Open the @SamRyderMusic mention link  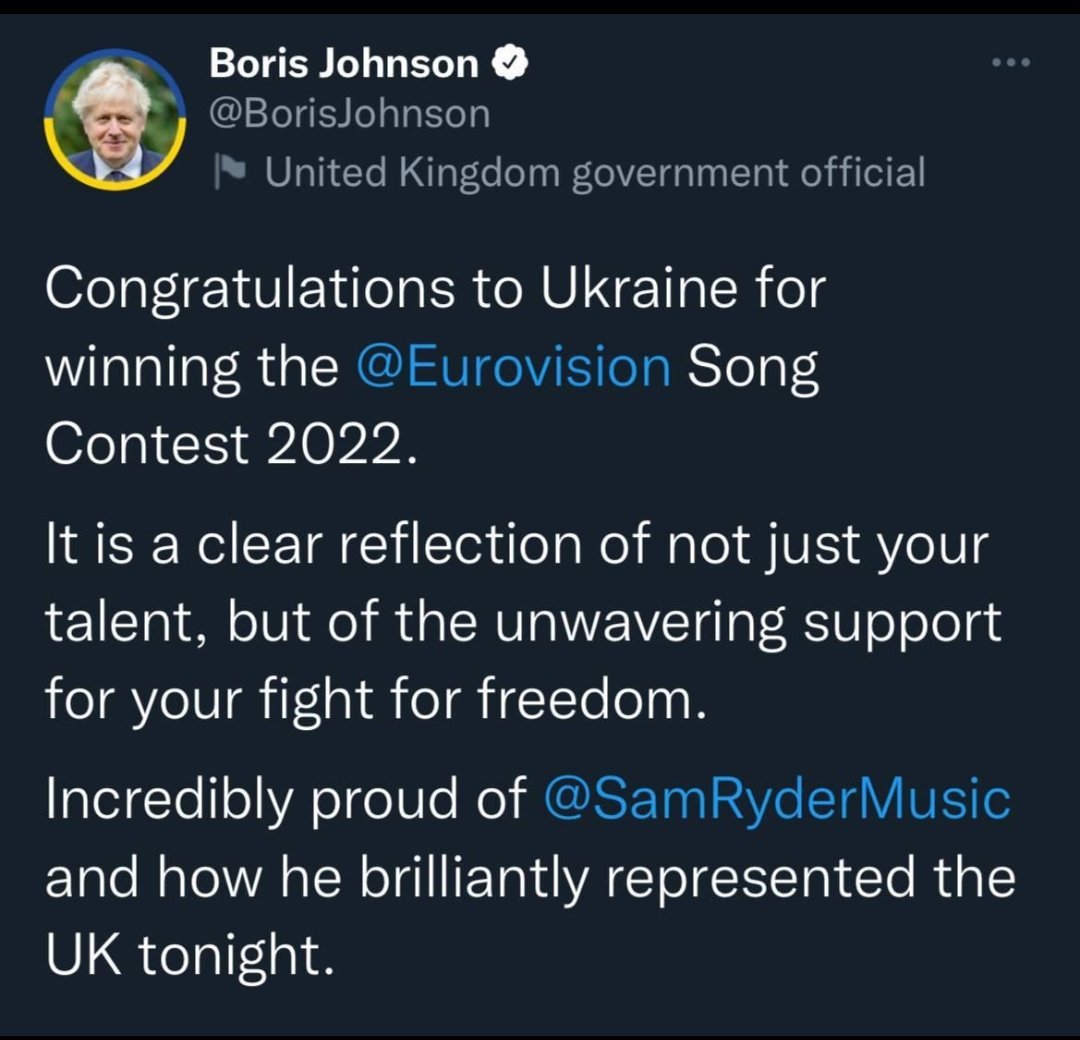[x=776, y=801]
